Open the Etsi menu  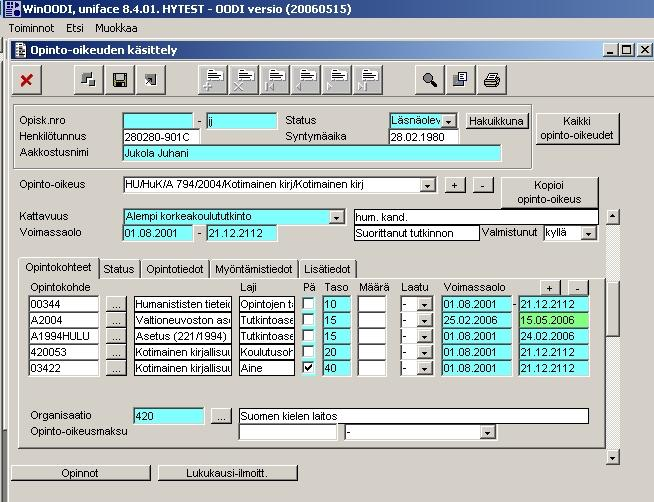pyautogui.click(x=75, y=28)
